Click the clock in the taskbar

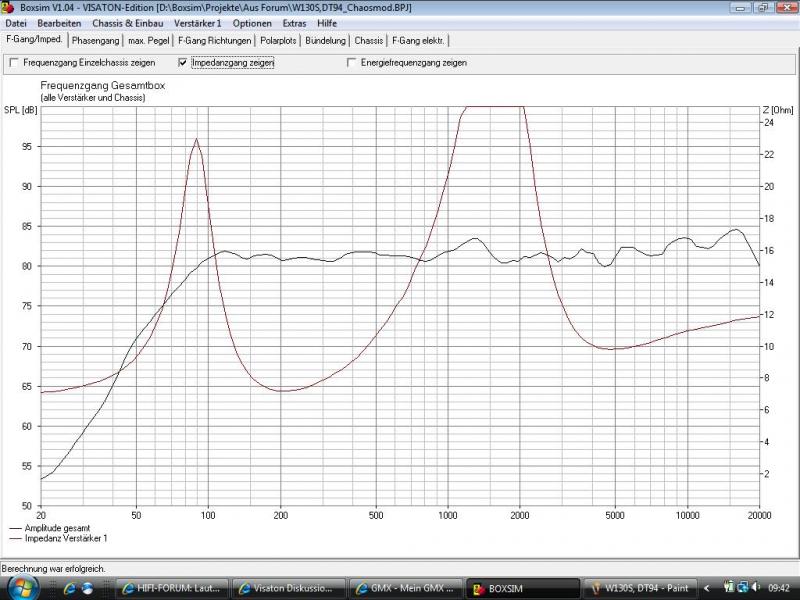(780, 588)
